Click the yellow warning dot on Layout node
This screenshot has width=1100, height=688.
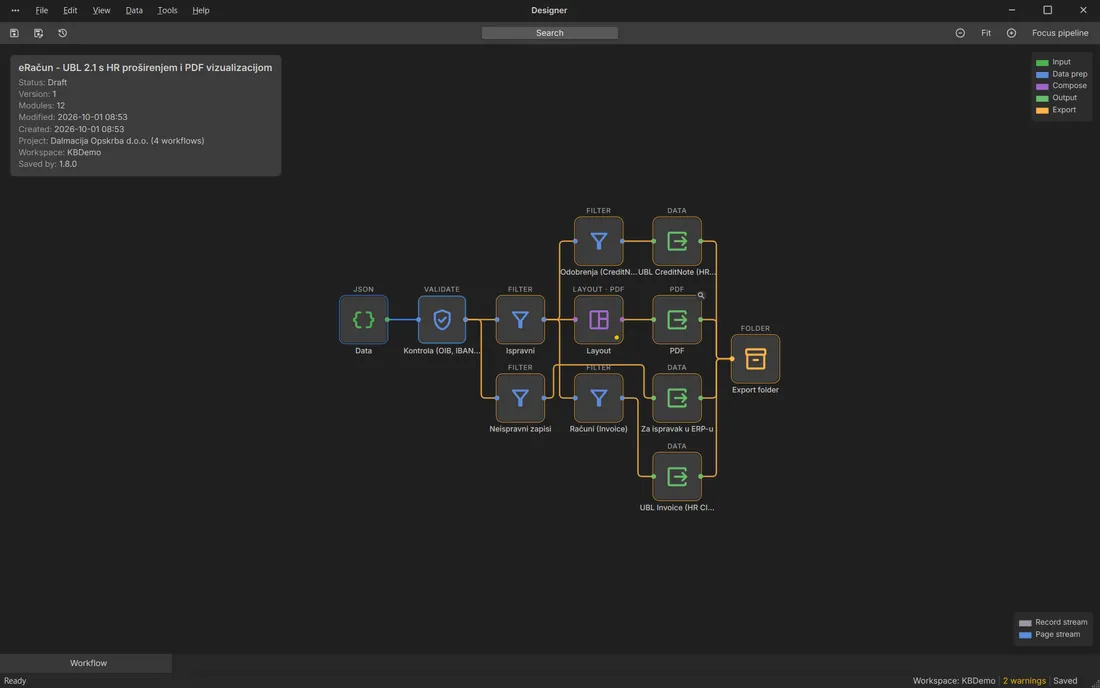(x=617, y=337)
